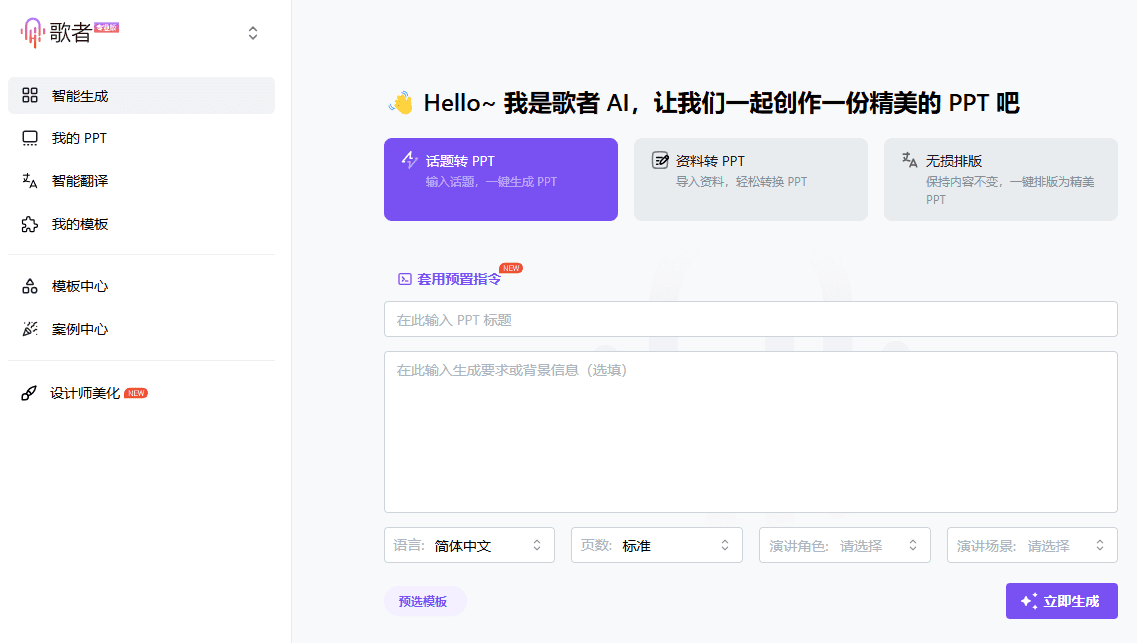The height and width of the screenshot is (643, 1137).
Task: Click the 模板中心 shapes icon
Action: 30,286
